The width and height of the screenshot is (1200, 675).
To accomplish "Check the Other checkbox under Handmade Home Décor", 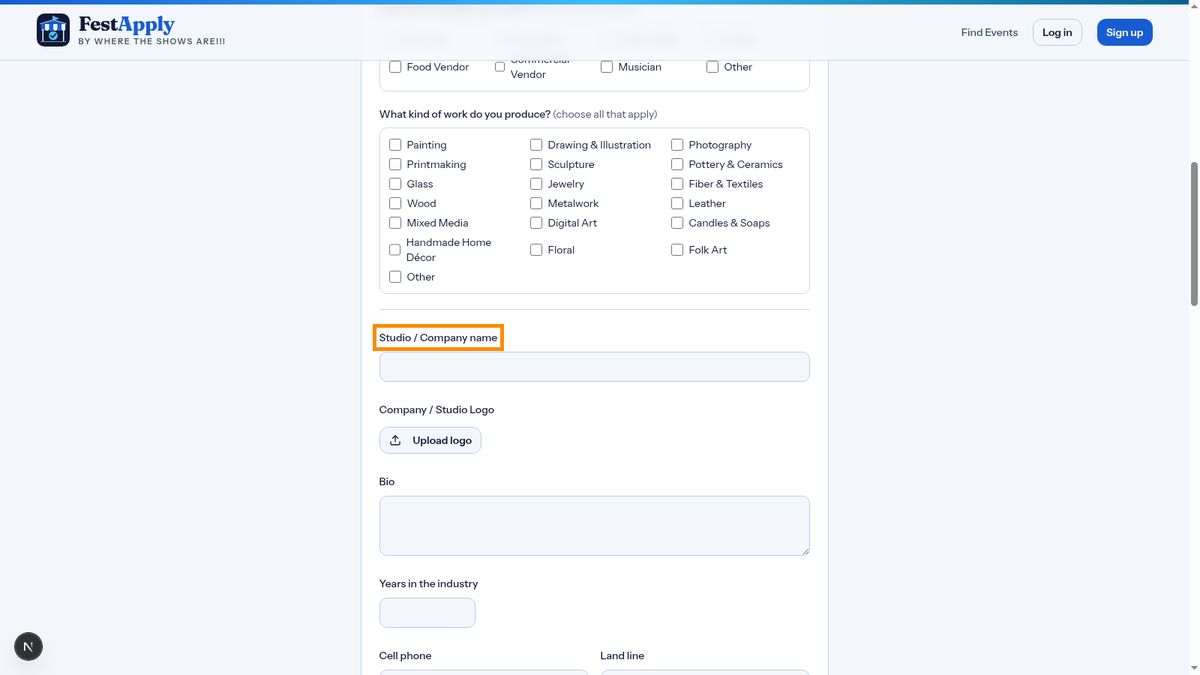I will tap(395, 277).
